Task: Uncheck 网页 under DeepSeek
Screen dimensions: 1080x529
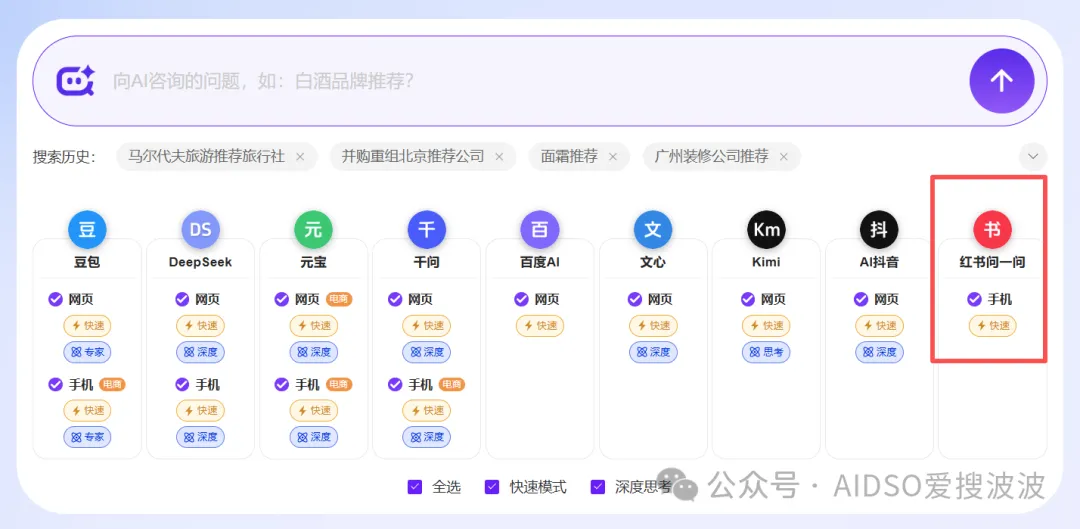Action: [x=182, y=299]
